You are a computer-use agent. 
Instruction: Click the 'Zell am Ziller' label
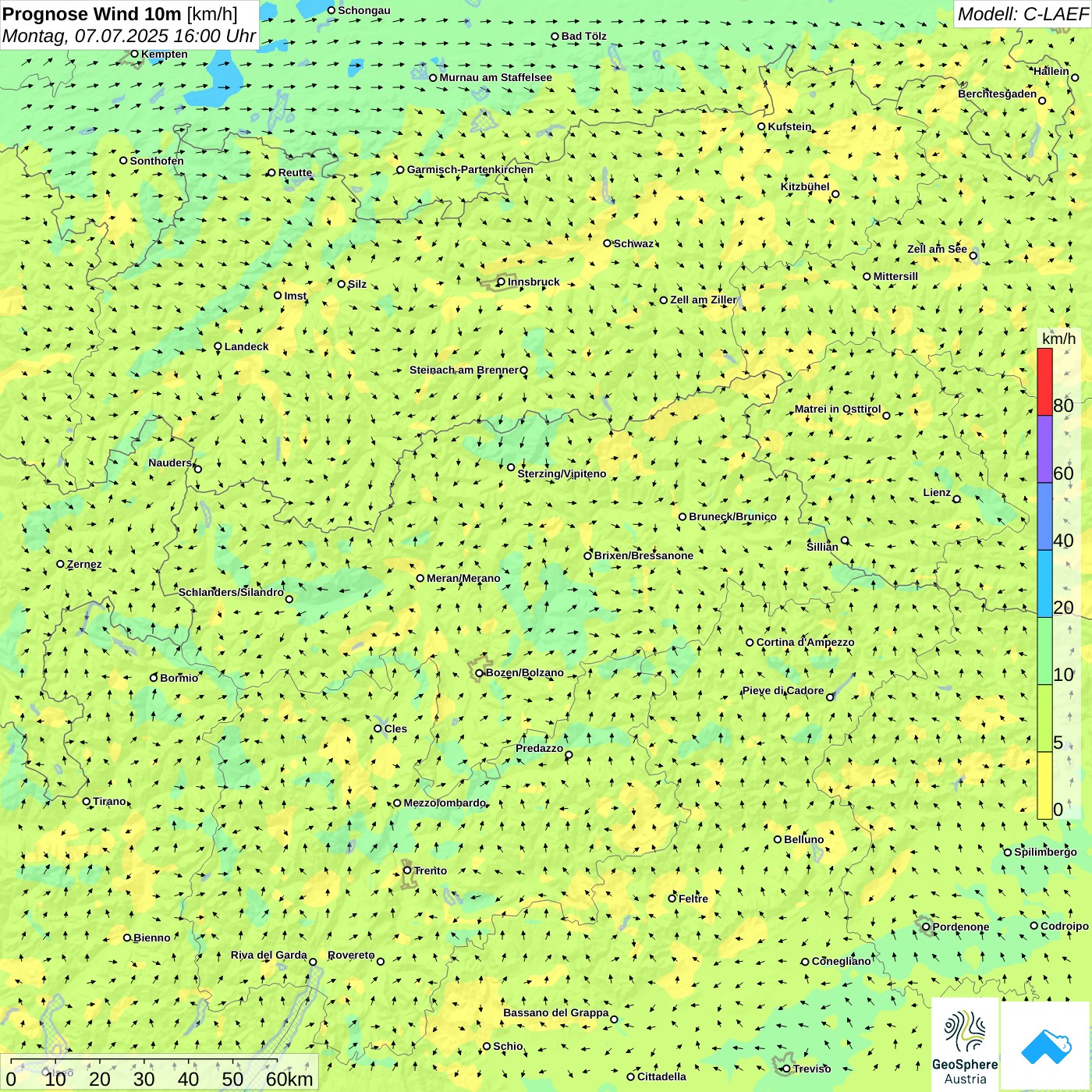[704, 300]
